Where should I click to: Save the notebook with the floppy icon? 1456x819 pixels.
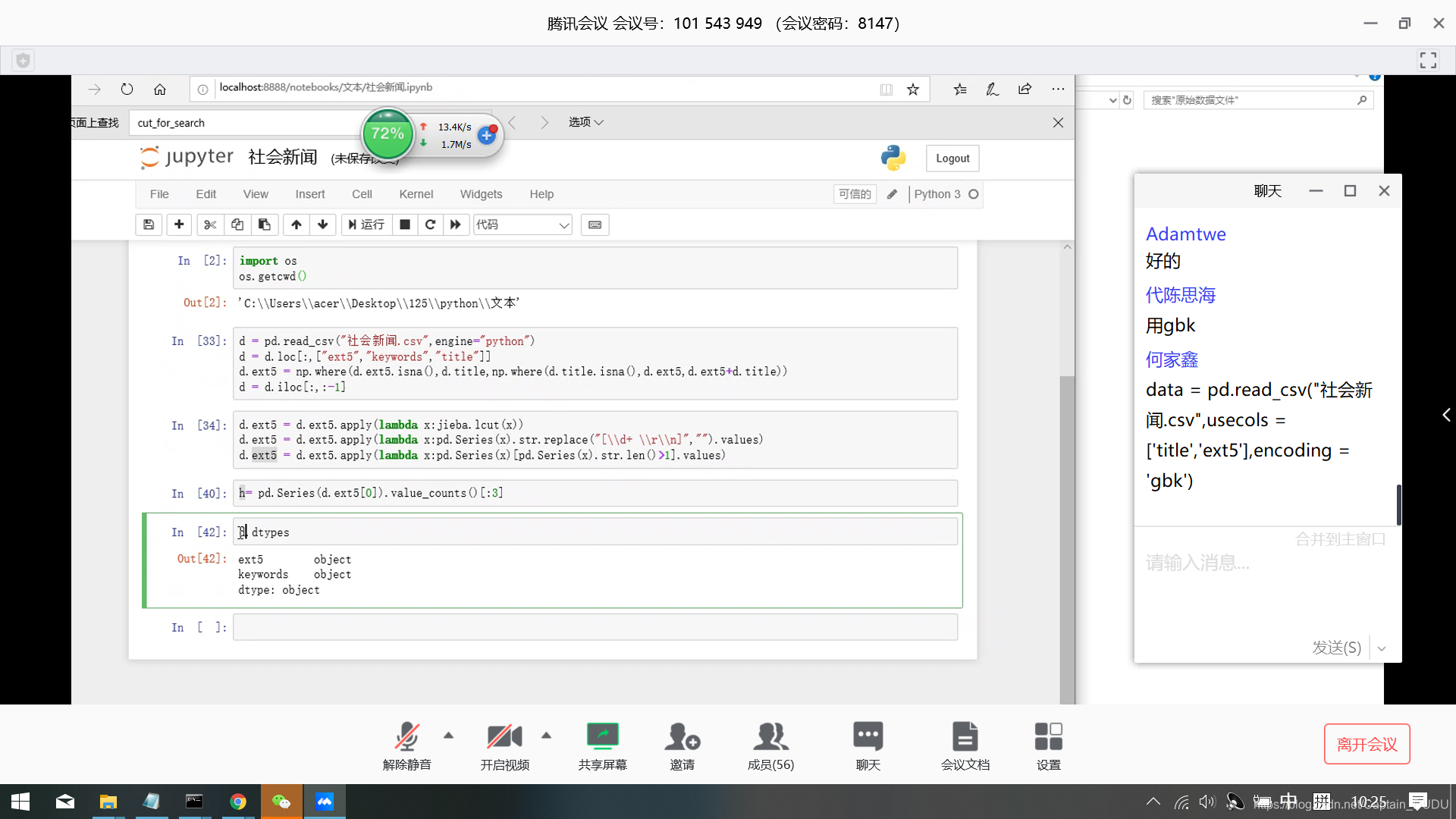[x=149, y=224]
